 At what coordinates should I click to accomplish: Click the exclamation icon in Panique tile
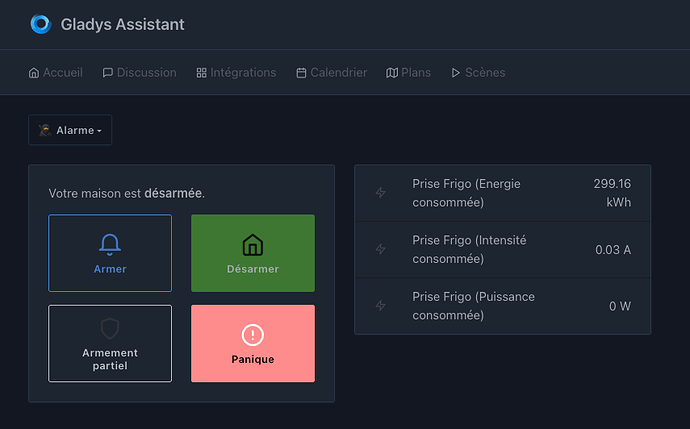pos(253,335)
